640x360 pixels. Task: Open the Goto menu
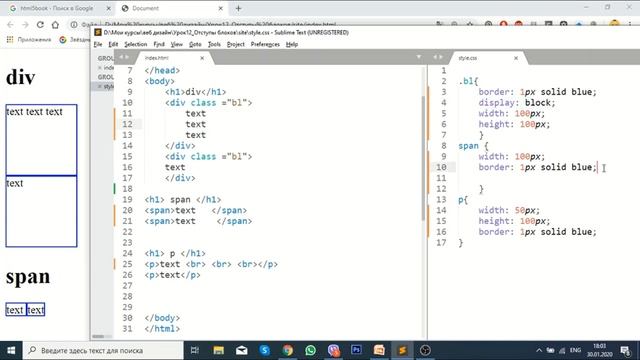[x=195, y=44]
